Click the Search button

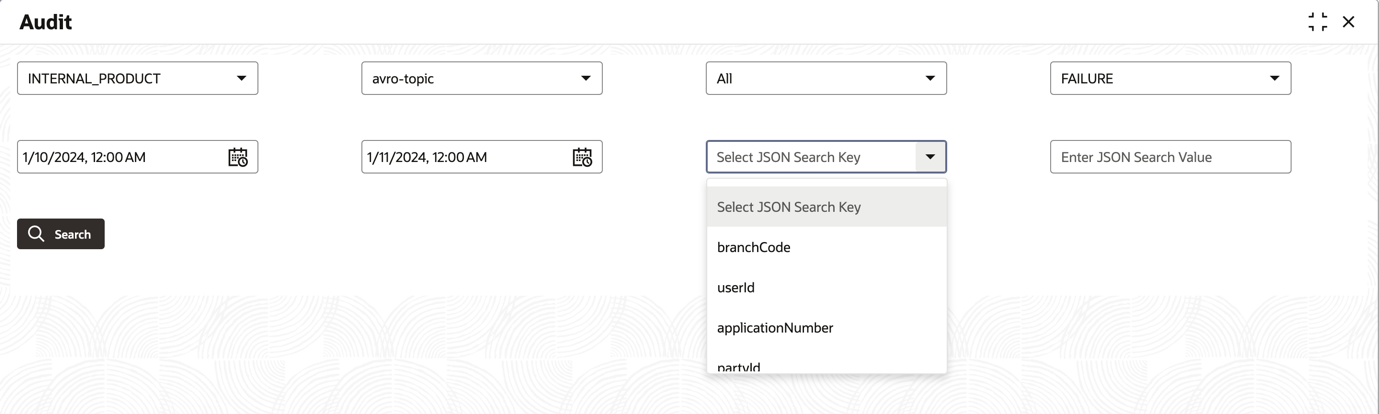(x=61, y=234)
